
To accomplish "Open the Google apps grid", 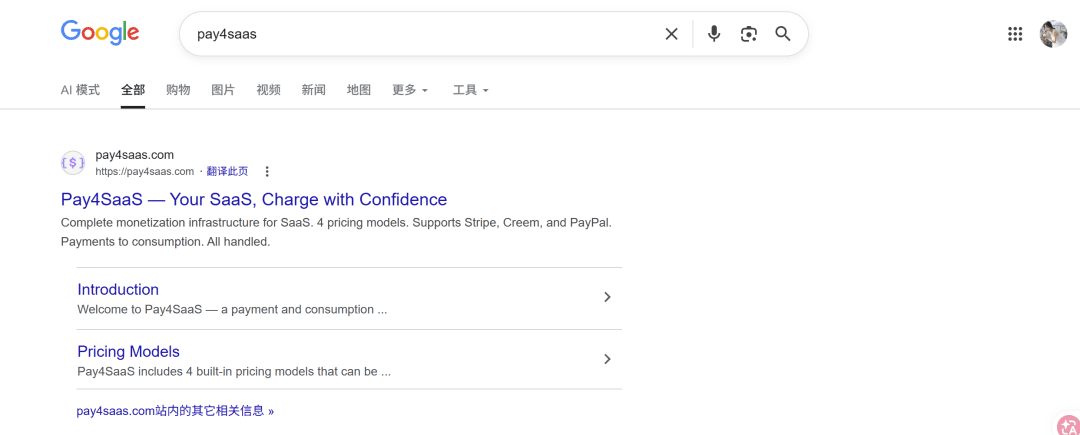I will [x=1015, y=34].
